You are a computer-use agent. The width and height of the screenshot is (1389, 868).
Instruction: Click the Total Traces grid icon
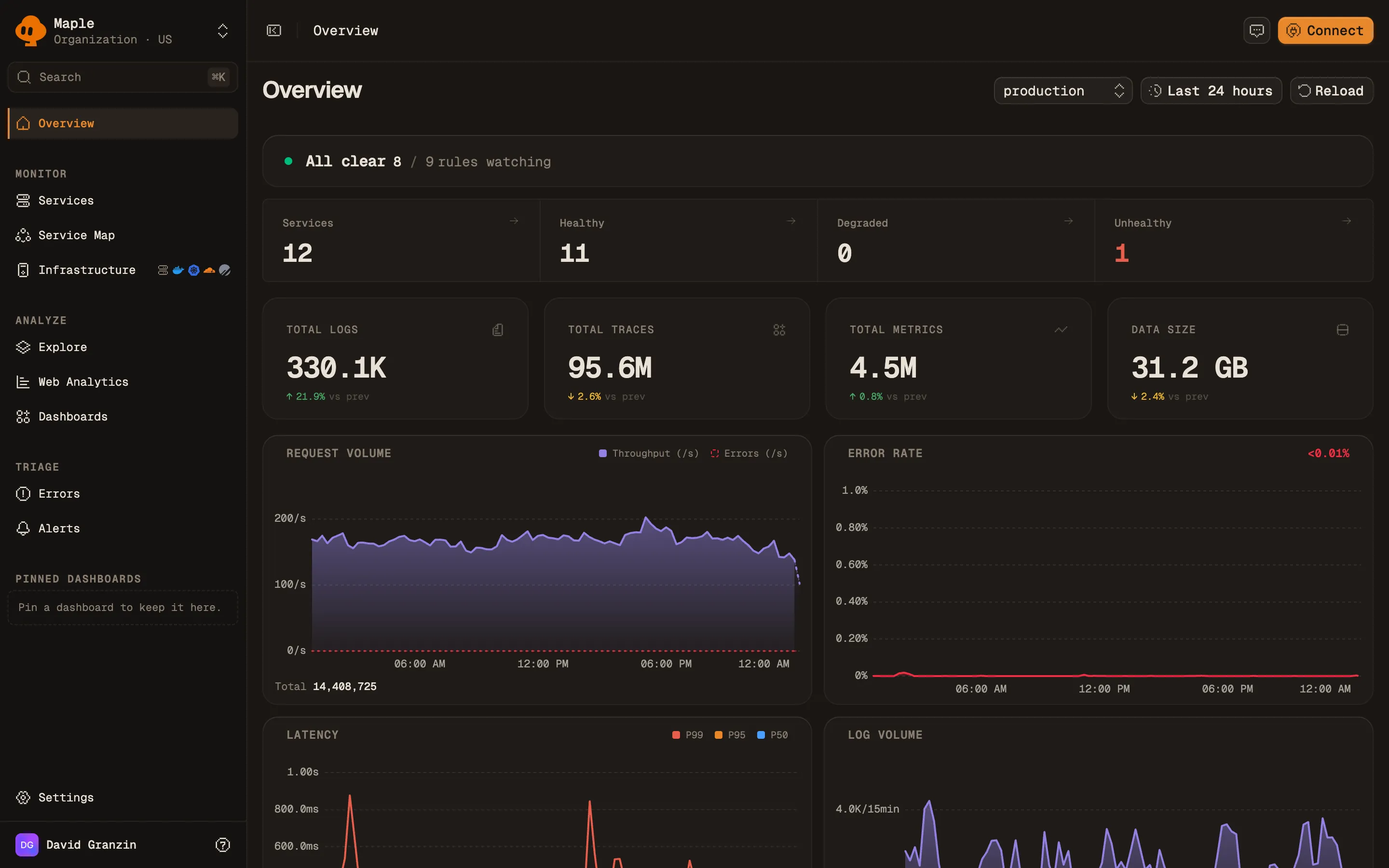tap(779, 329)
